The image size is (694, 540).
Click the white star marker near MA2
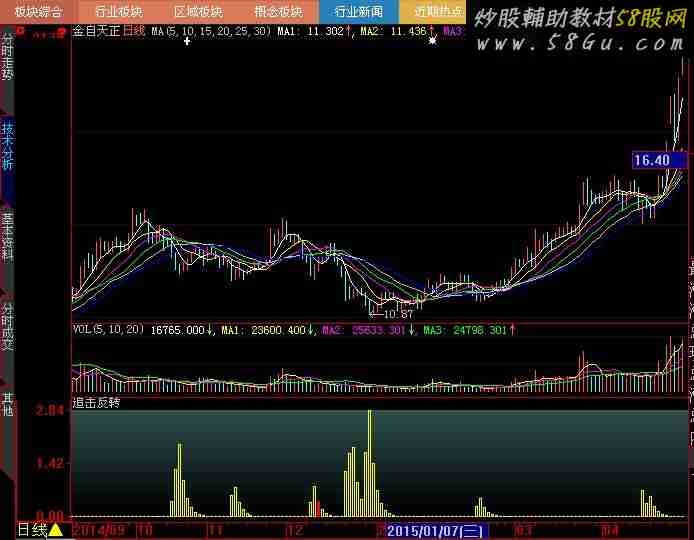click(x=432, y=41)
